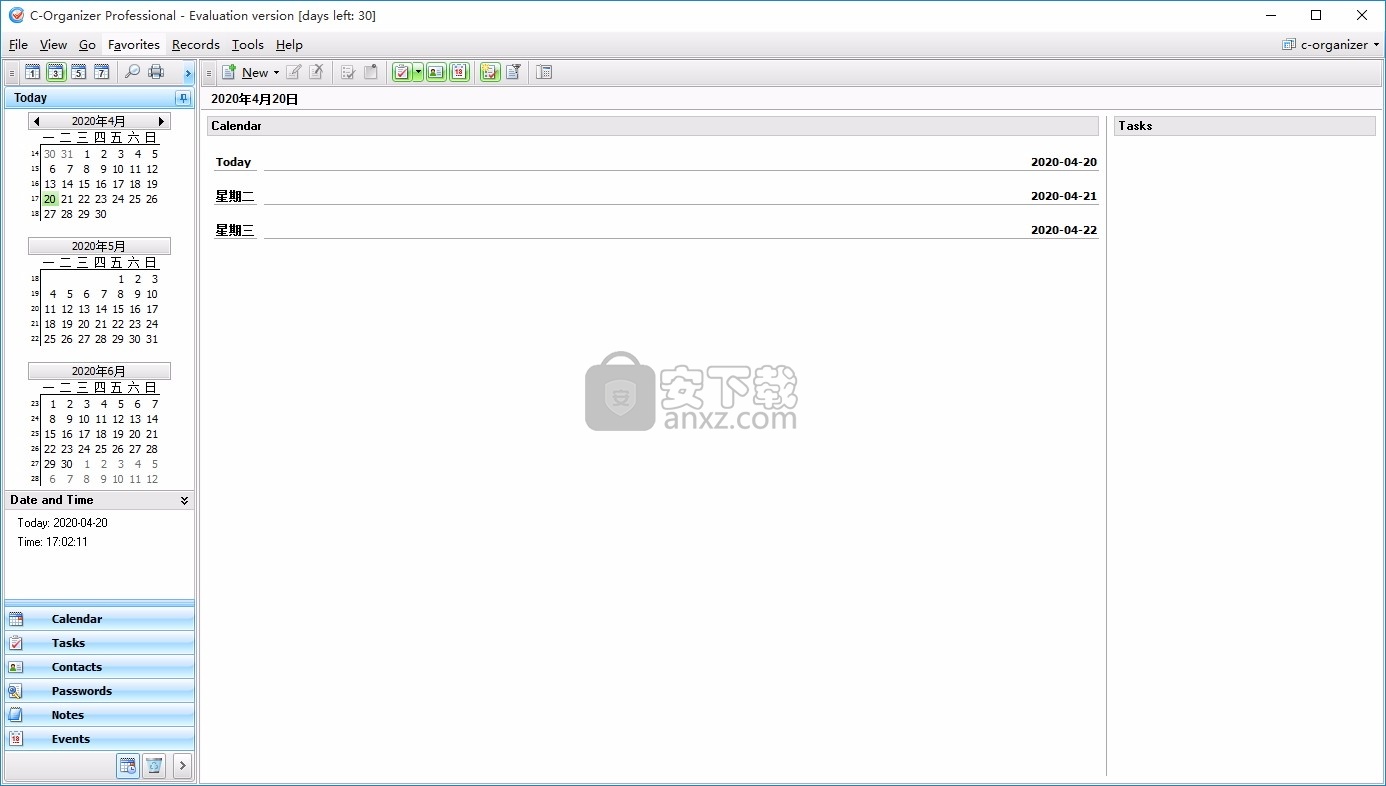Click the edit record pencil icon
The width and height of the screenshot is (1386, 786).
pyautogui.click(x=294, y=72)
